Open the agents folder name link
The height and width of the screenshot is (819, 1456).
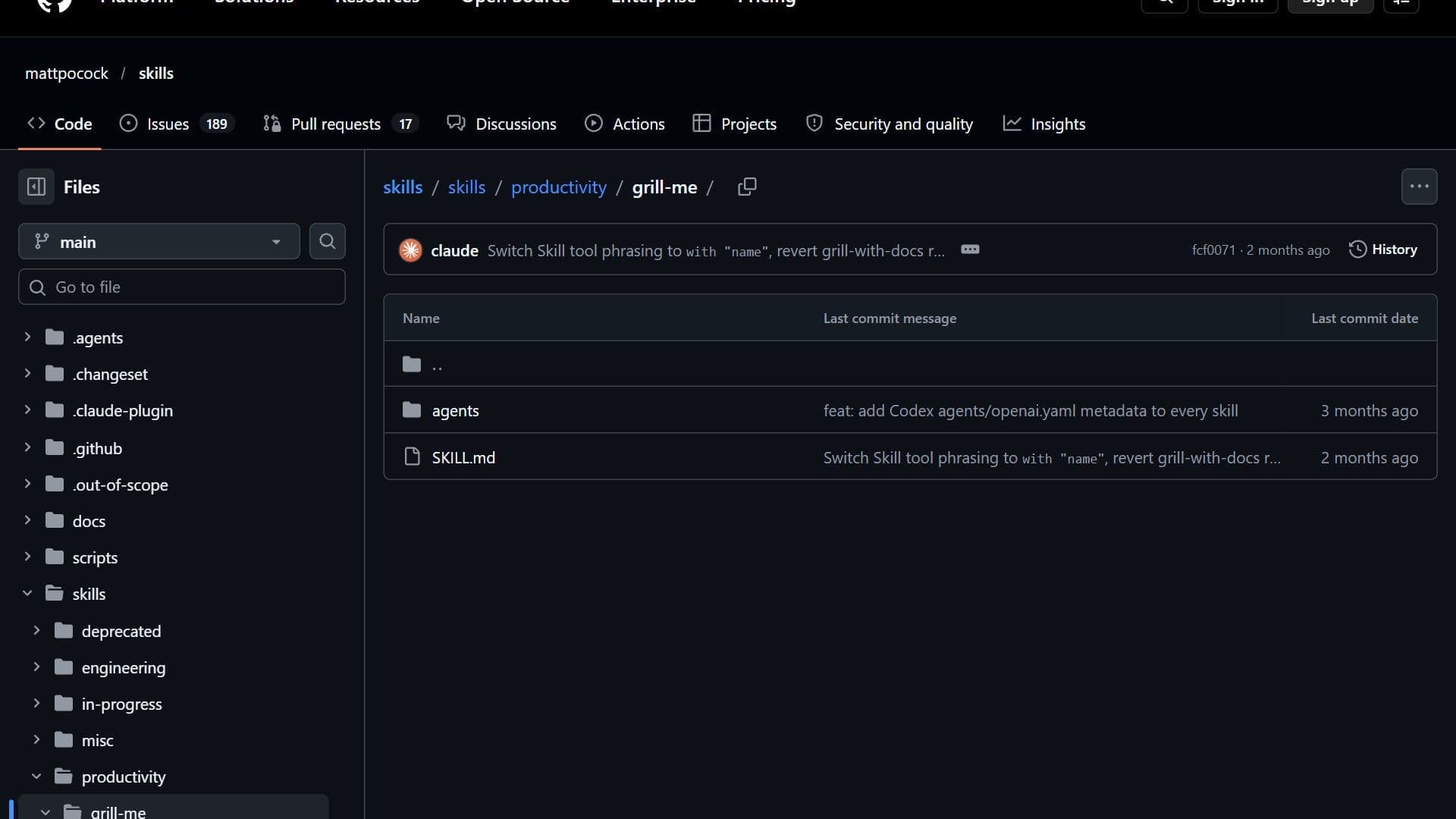455,410
